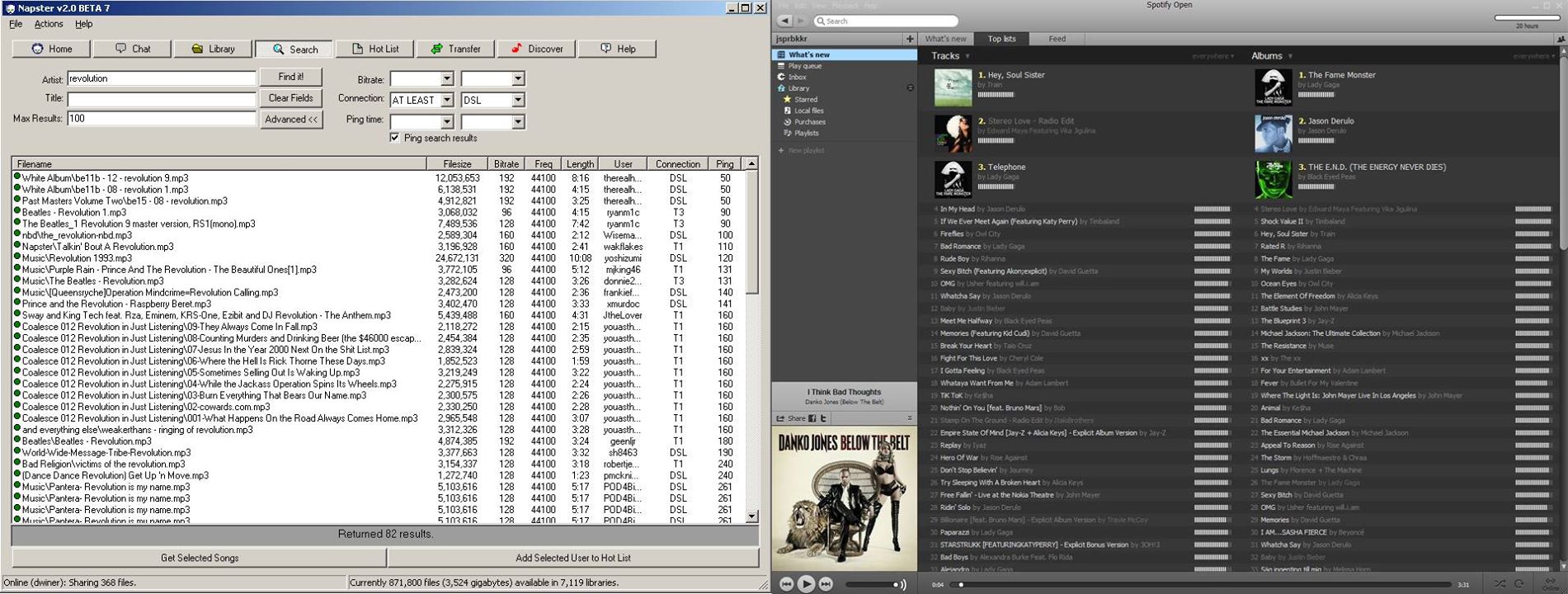Click Napster's Help toolbar button
Image resolution: width=1568 pixels, height=594 pixels.
tap(617, 49)
